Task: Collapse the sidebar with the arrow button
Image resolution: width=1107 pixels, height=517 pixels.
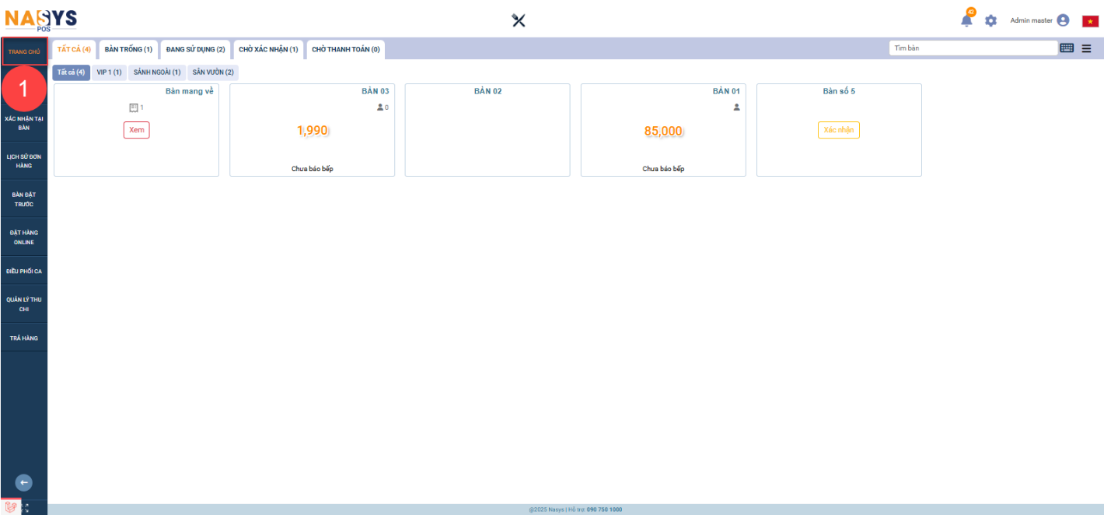Action: tap(24, 482)
